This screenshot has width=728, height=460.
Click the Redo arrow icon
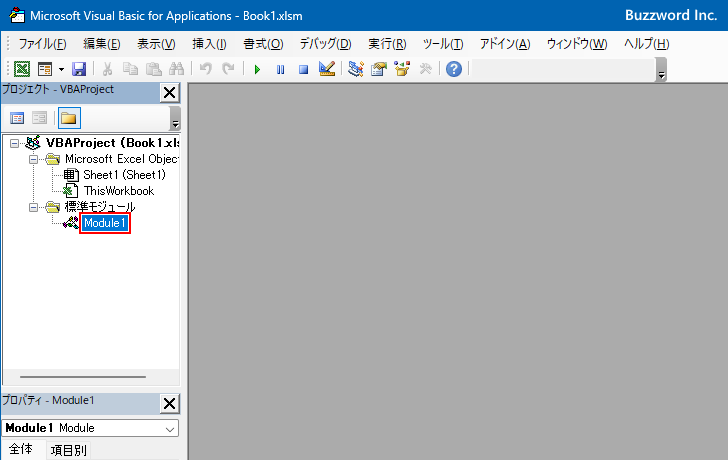(228, 69)
